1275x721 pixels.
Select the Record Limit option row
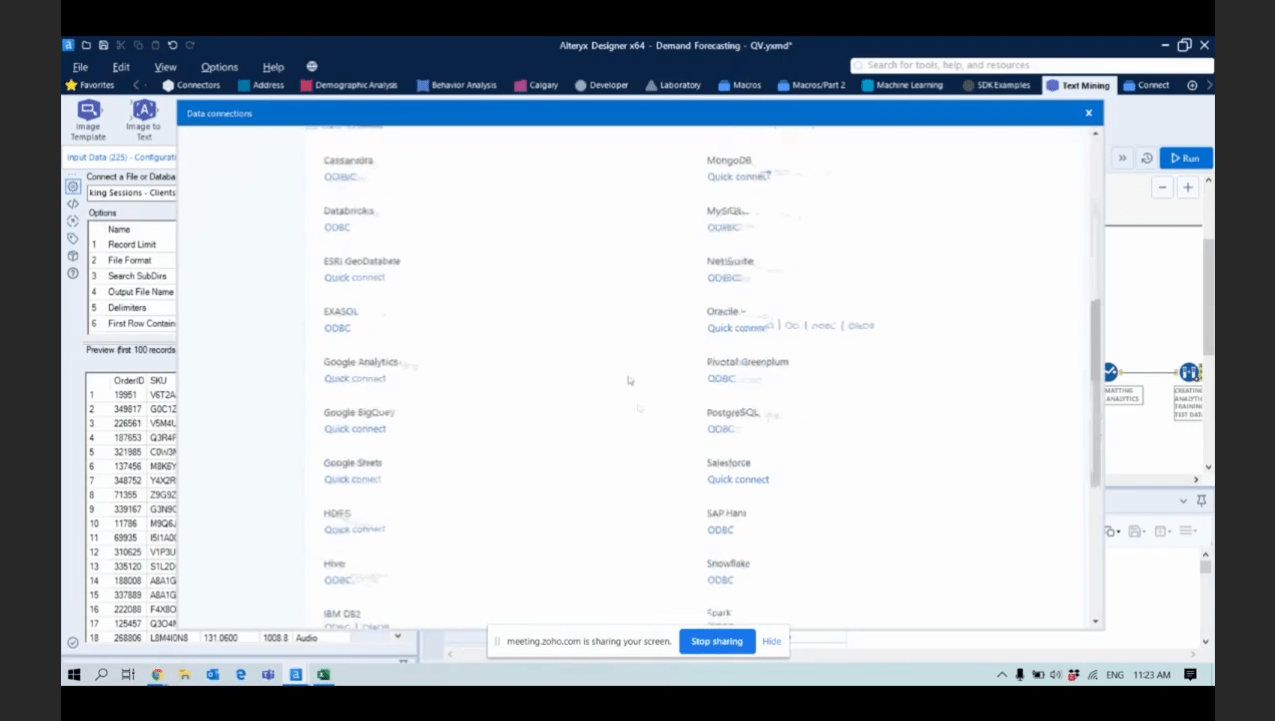point(132,244)
